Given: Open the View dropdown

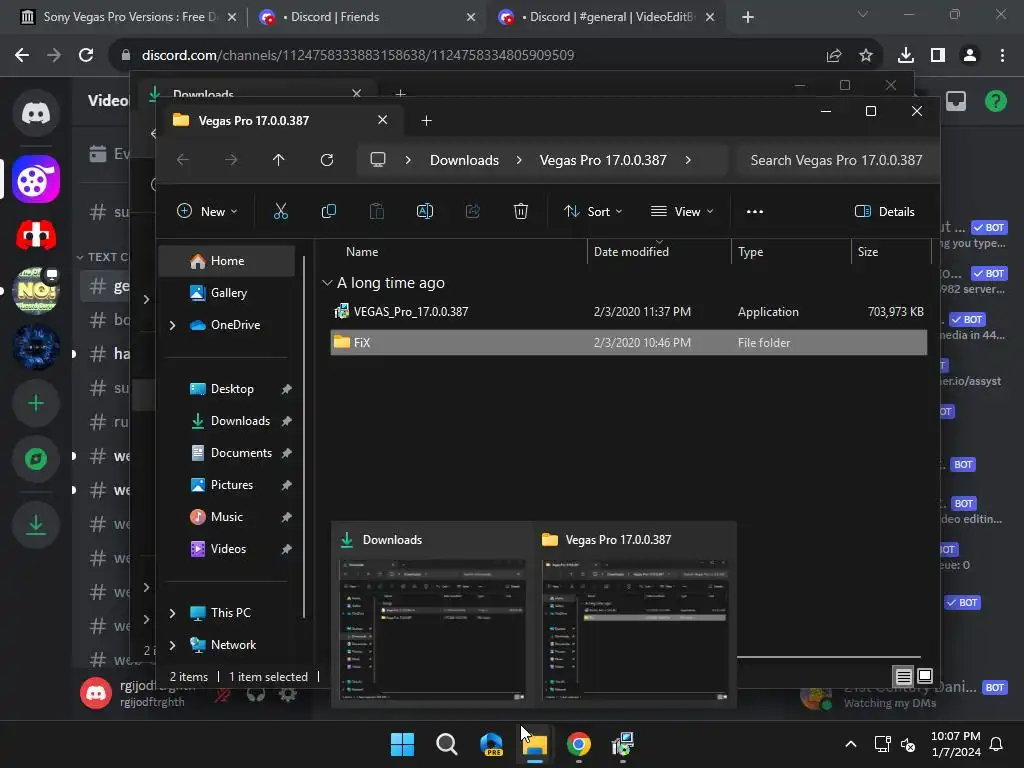Looking at the screenshot, I should point(682,211).
